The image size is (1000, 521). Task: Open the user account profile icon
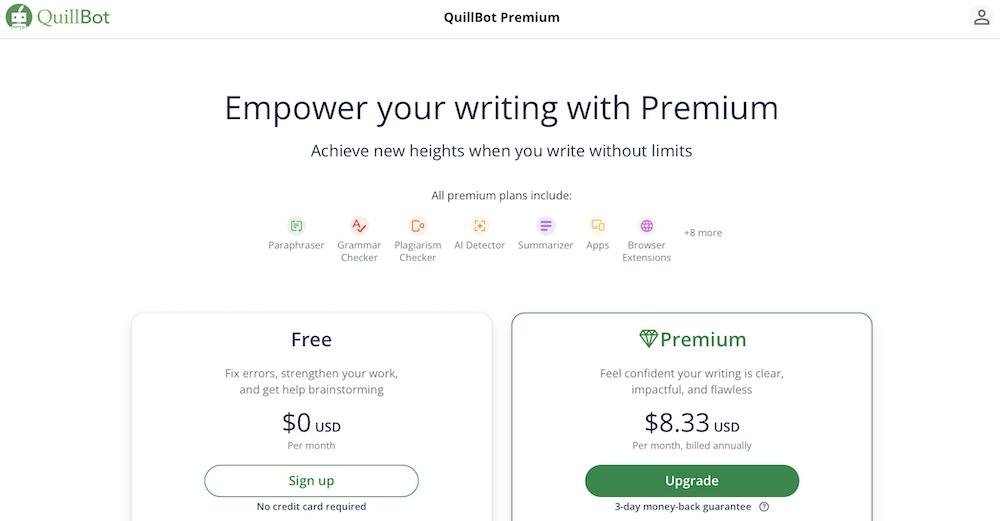coord(981,17)
